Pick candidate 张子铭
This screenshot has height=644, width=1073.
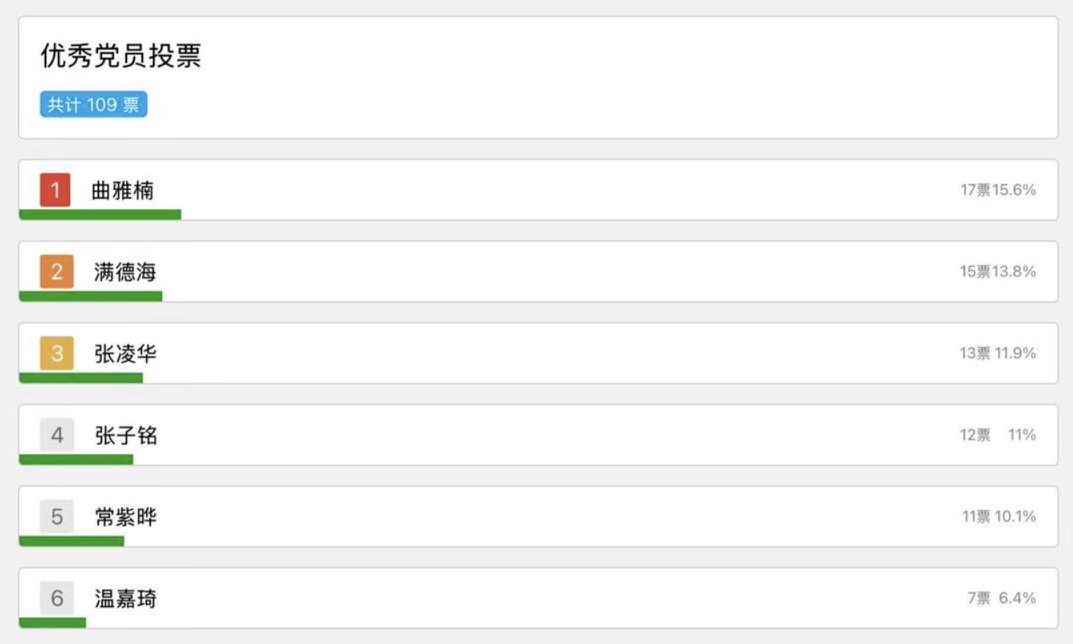125,436
